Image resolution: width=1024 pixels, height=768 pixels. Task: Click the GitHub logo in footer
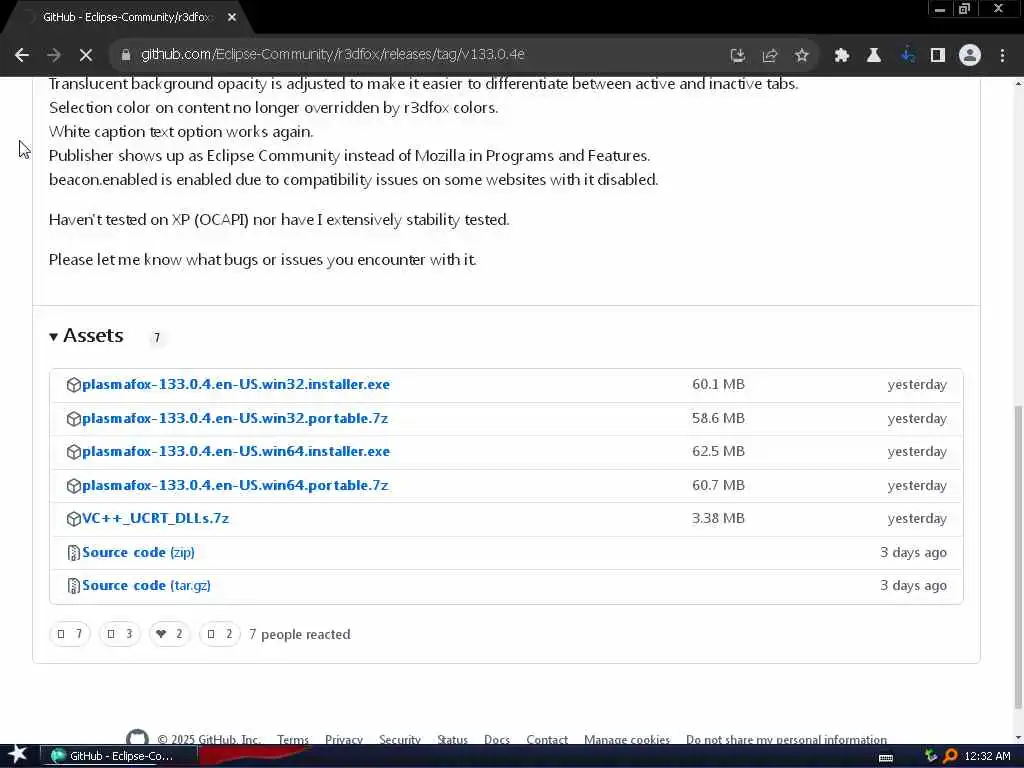coord(137,738)
